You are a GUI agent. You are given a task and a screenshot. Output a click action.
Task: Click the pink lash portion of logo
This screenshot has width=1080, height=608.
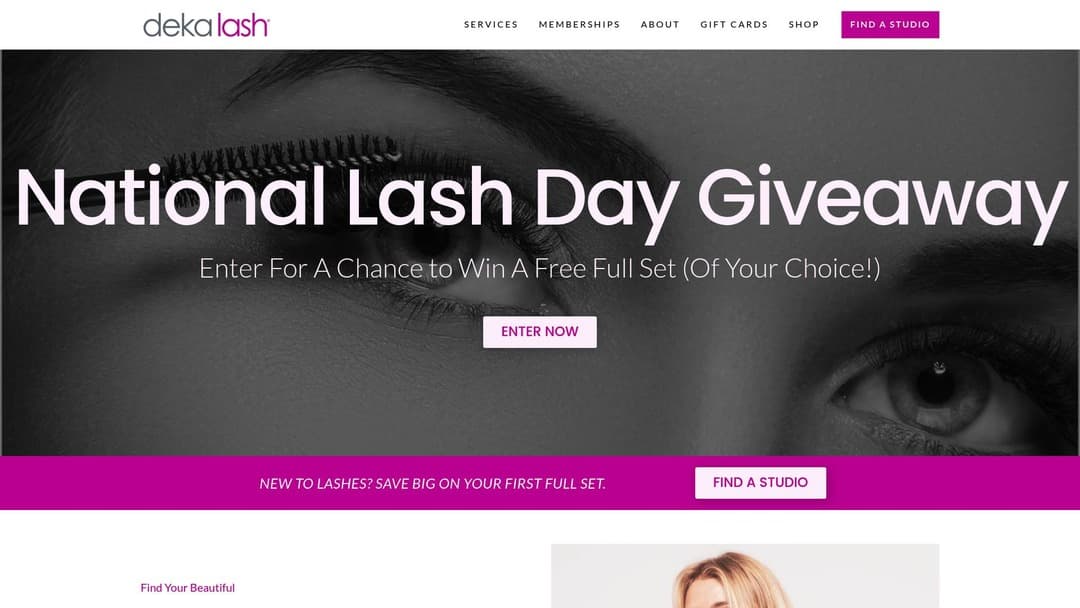(x=242, y=25)
